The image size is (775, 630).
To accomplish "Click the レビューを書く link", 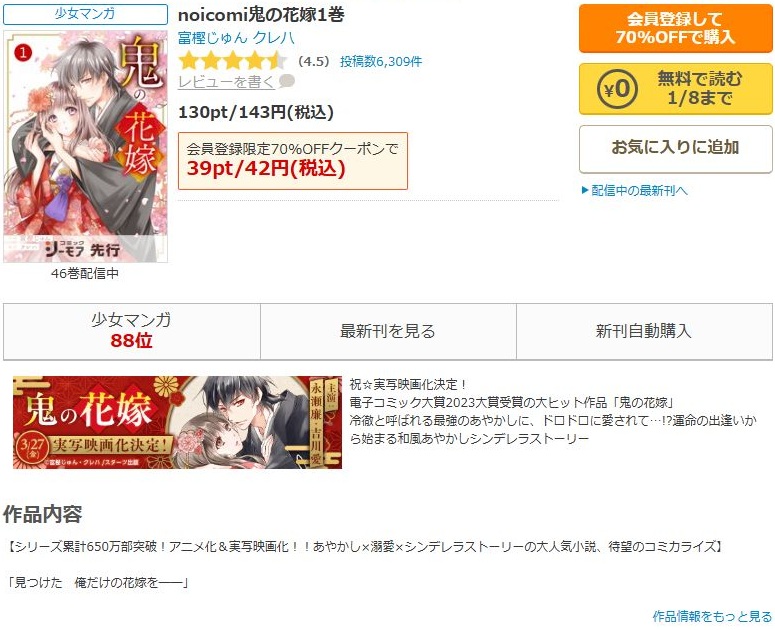I will (x=226, y=82).
